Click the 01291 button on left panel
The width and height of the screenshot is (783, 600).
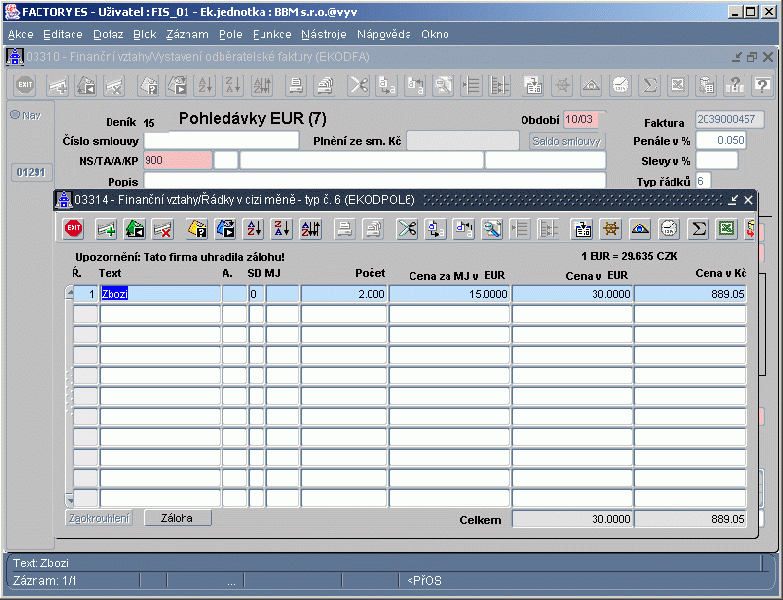pos(31,172)
